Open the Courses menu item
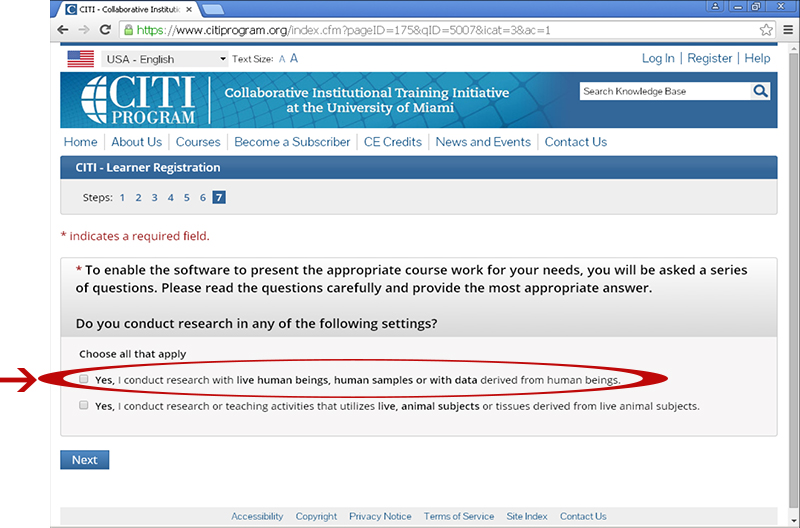800x528 pixels. click(198, 142)
